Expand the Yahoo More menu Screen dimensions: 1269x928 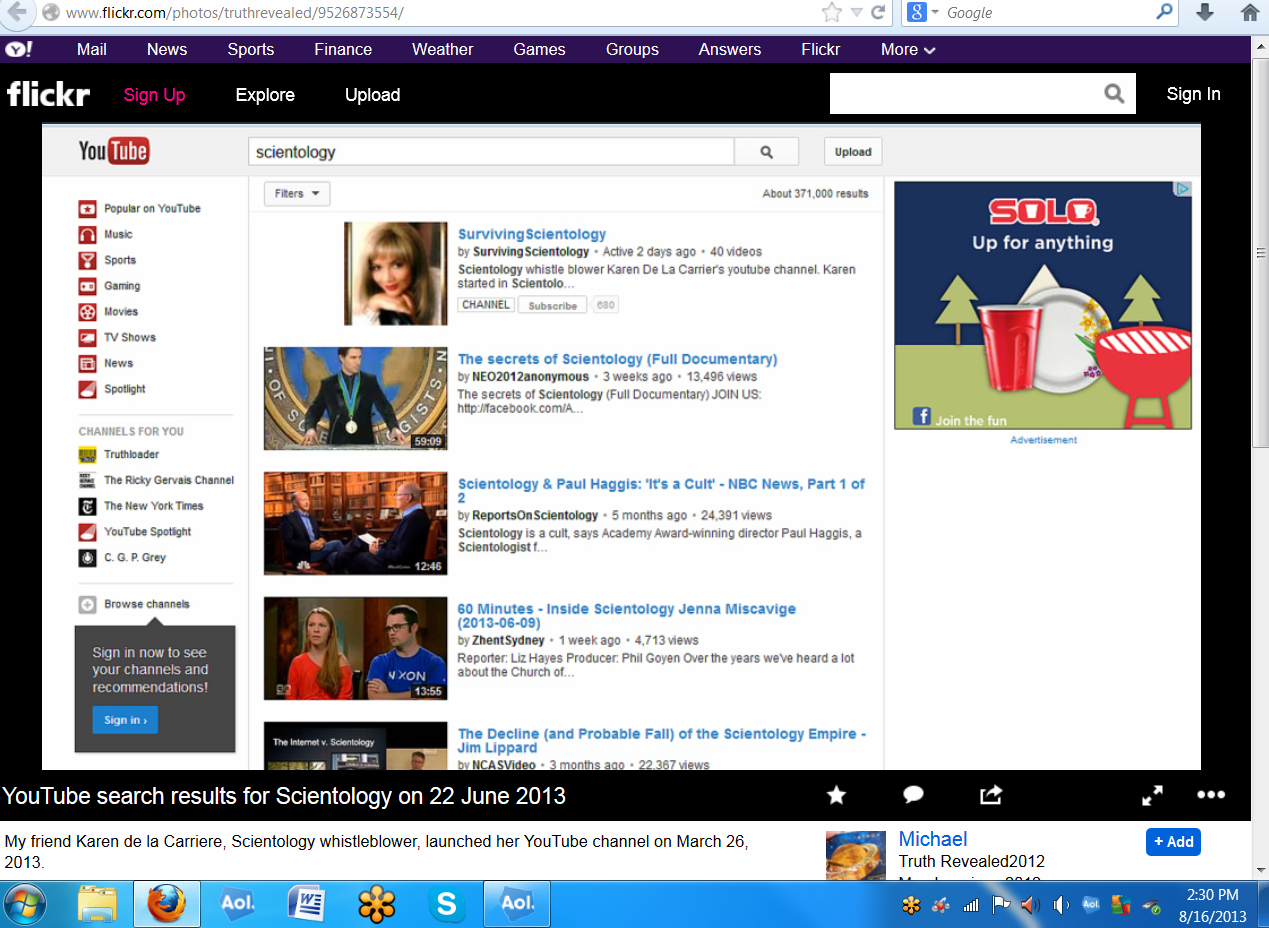(x=908, y=49)
